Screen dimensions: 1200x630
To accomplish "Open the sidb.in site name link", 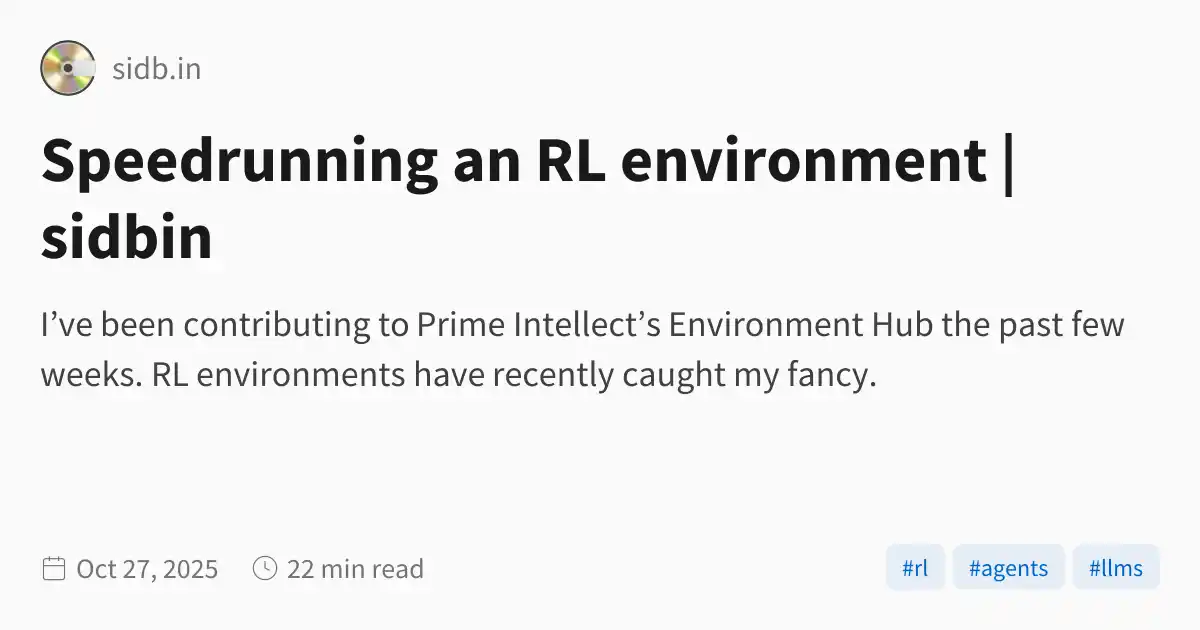I will point(156,70).
